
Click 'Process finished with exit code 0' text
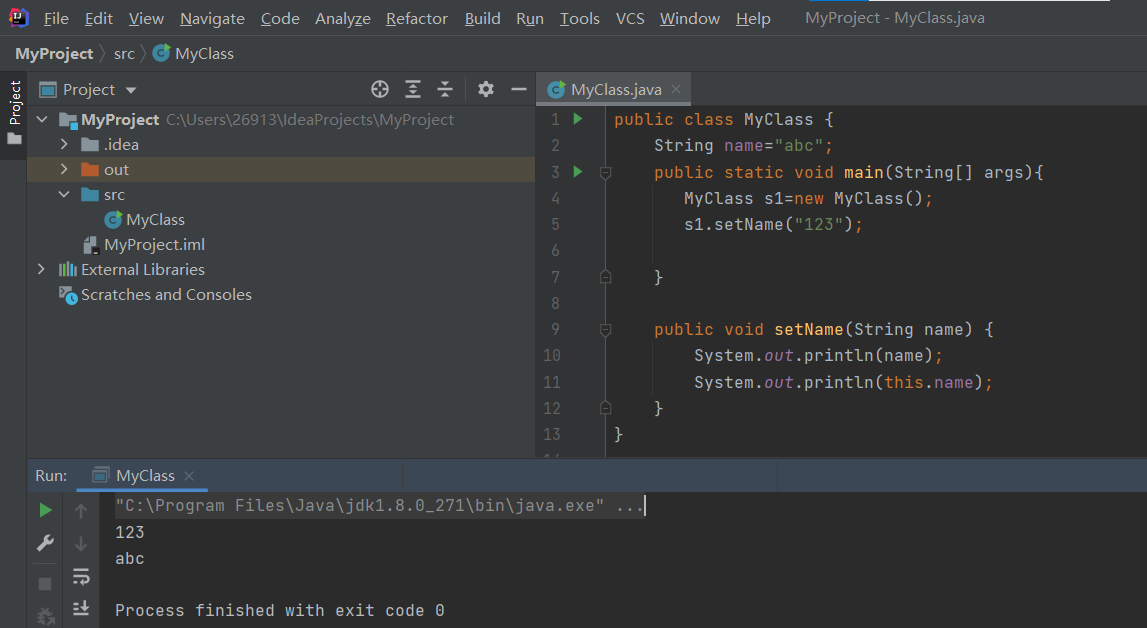coord(279,610)
